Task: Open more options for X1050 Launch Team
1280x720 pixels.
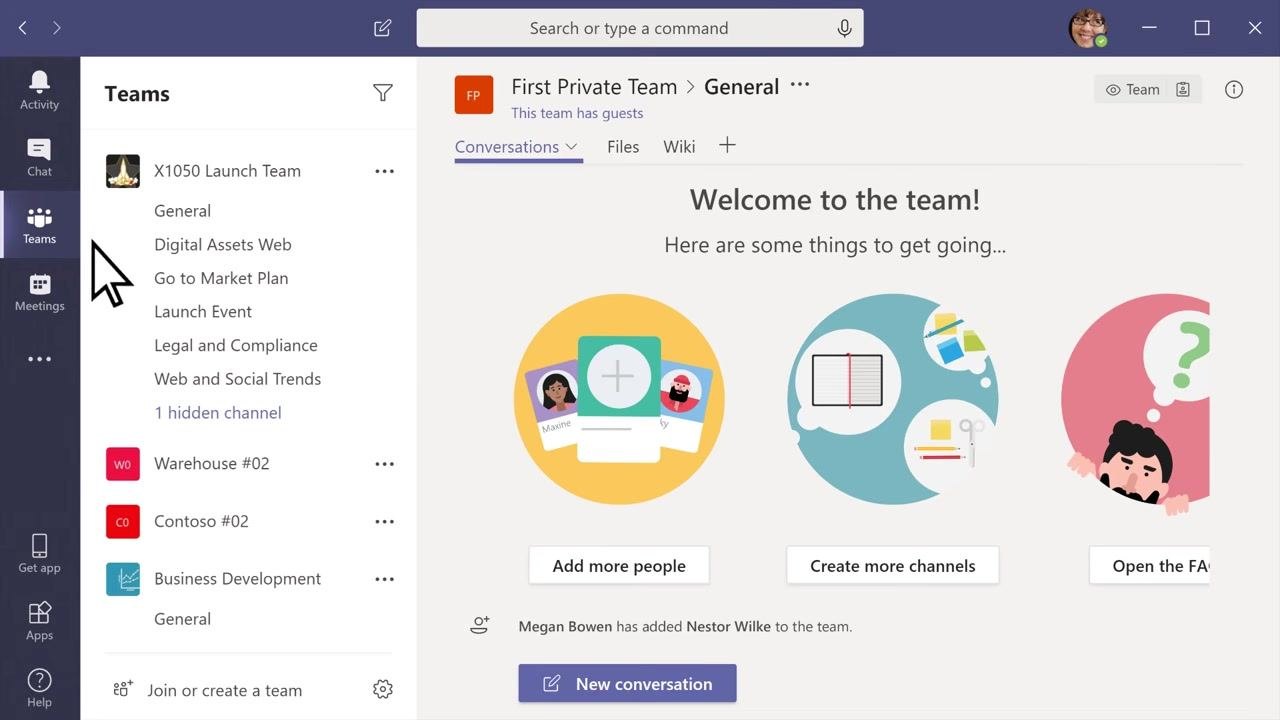Action: coord(384,171)
